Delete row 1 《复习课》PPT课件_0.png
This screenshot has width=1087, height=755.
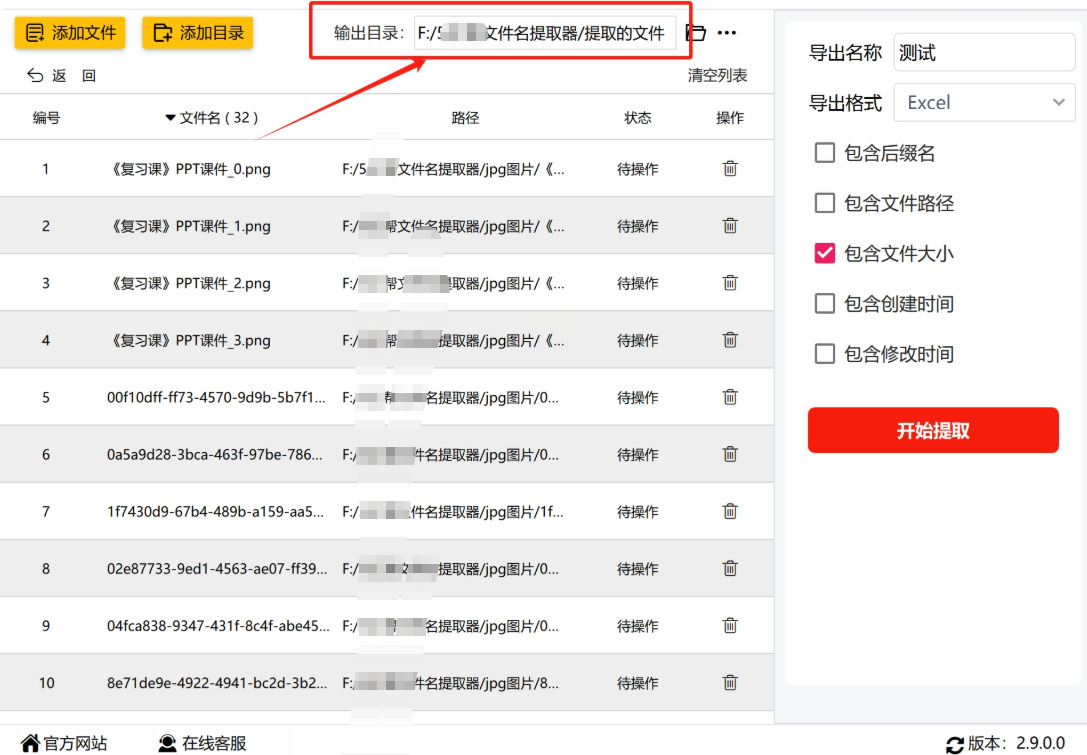coord(730,168)
